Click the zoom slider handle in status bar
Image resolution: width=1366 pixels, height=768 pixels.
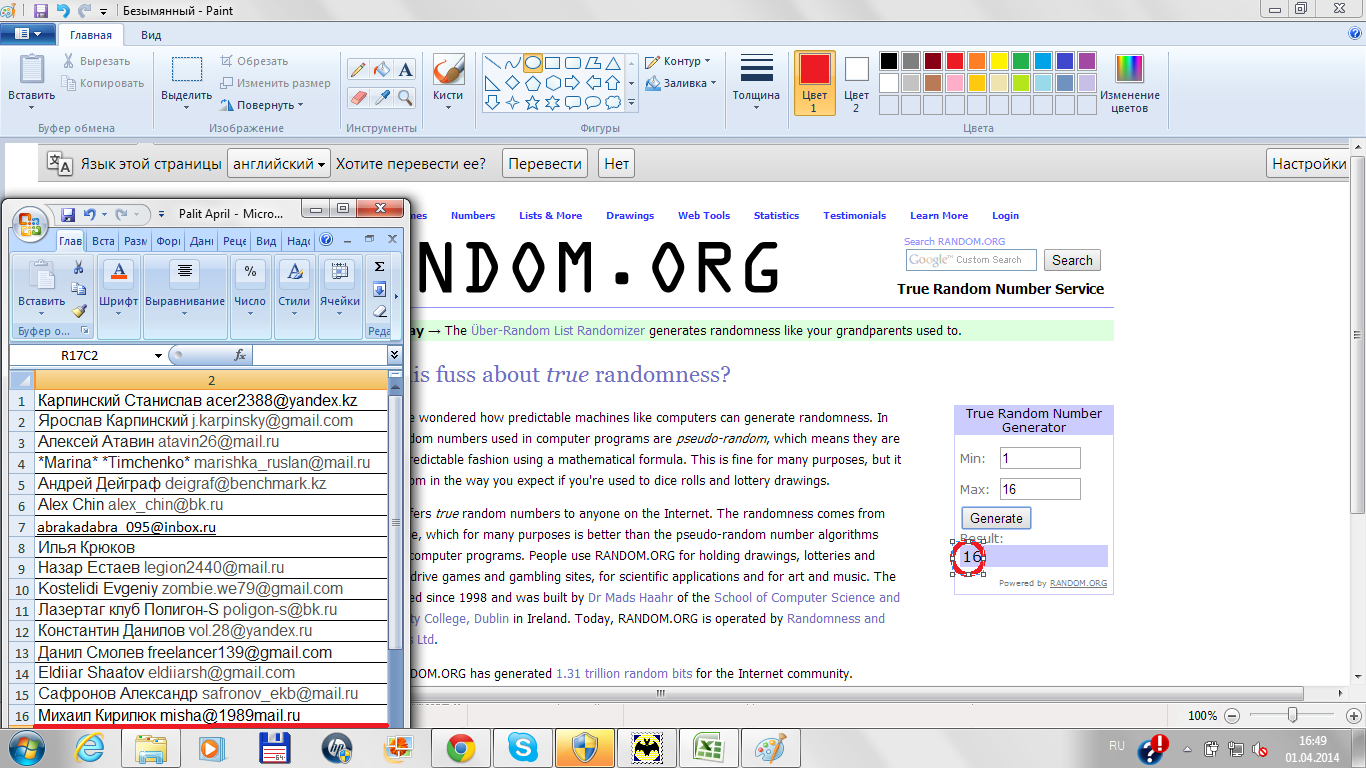pos(1293,715)
